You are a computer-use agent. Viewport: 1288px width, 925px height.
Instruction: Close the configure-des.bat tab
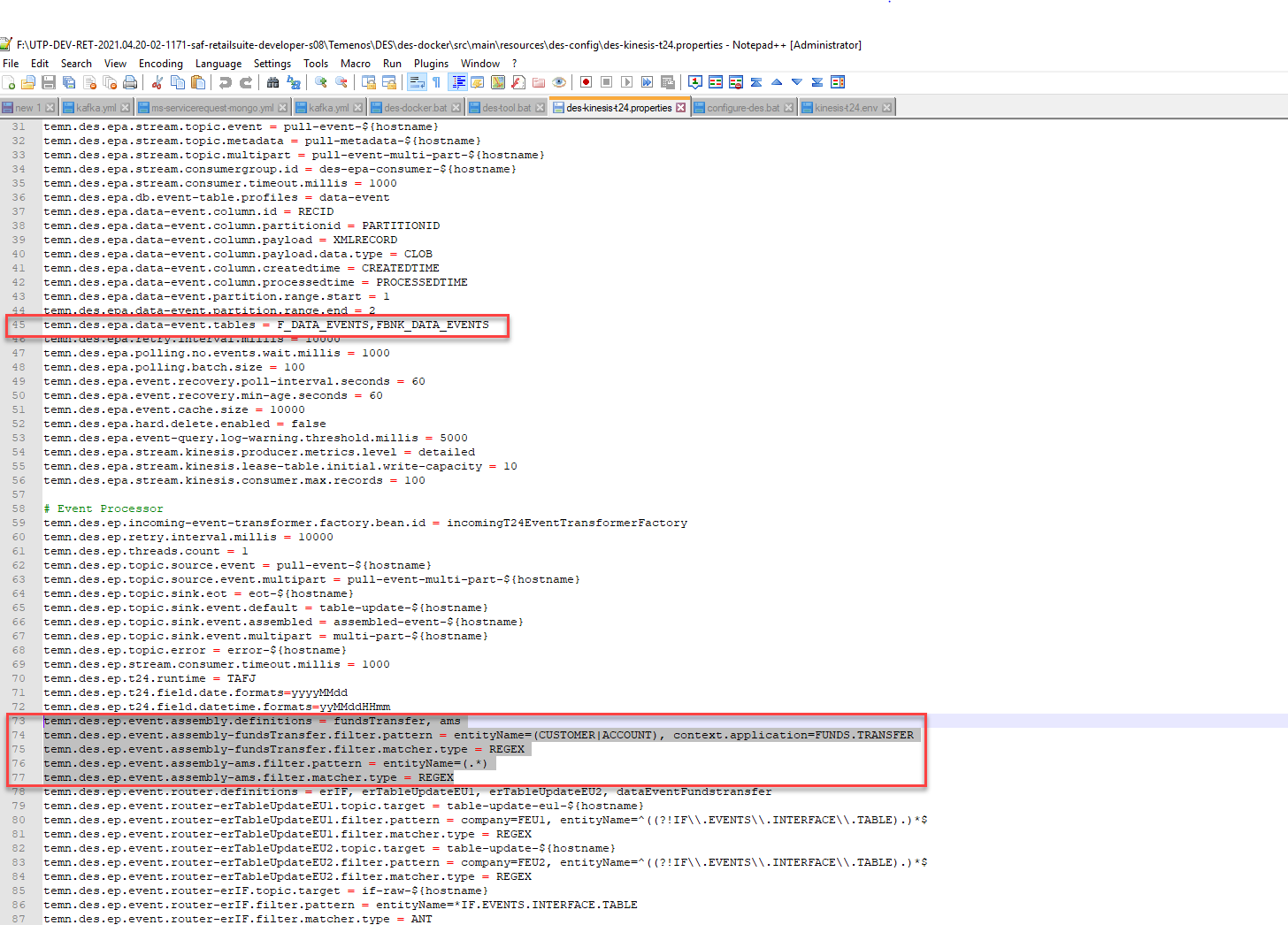[x=789, y=108]
